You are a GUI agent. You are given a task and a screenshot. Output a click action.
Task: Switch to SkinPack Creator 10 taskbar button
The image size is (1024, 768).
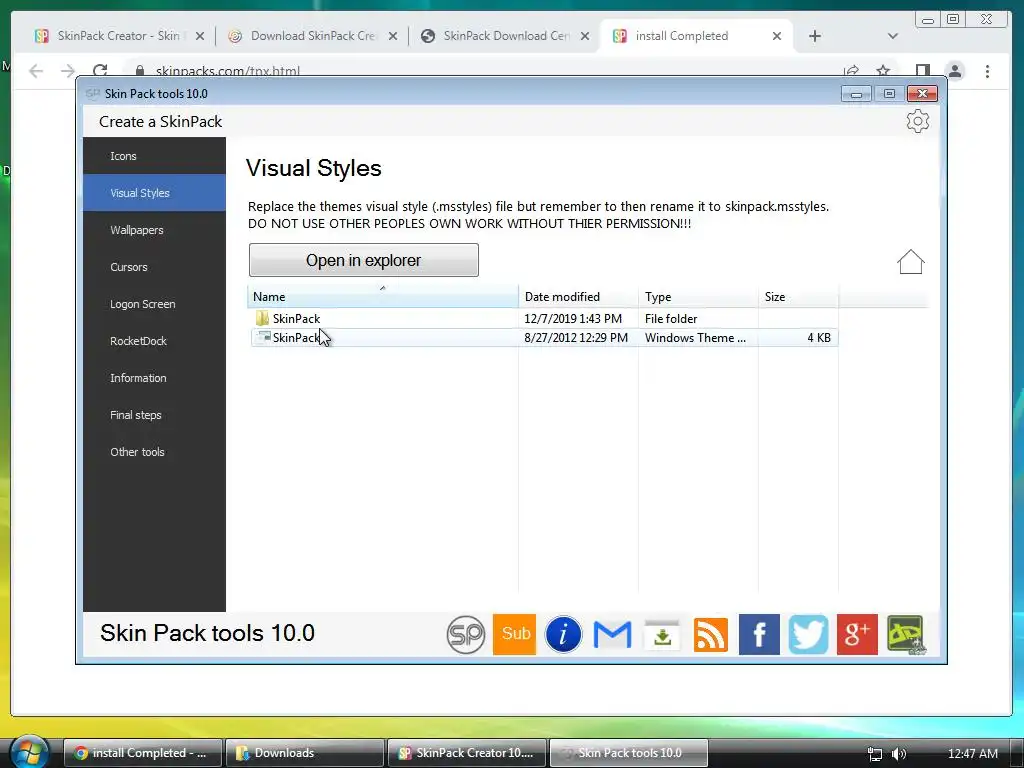pyautogui.click(x=466, y=753)
